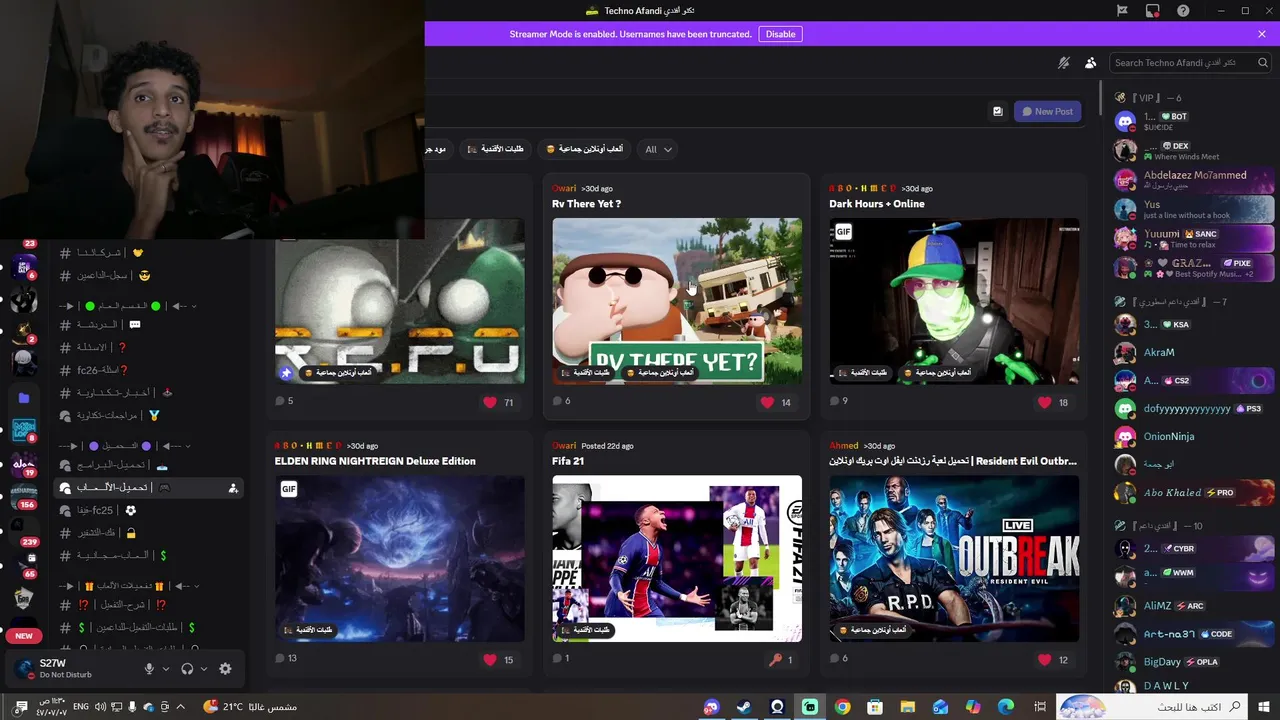The height and width of the screenshot is (720, 1280).
Task: Click the search magnifier icon
Action: [1261, 63]
